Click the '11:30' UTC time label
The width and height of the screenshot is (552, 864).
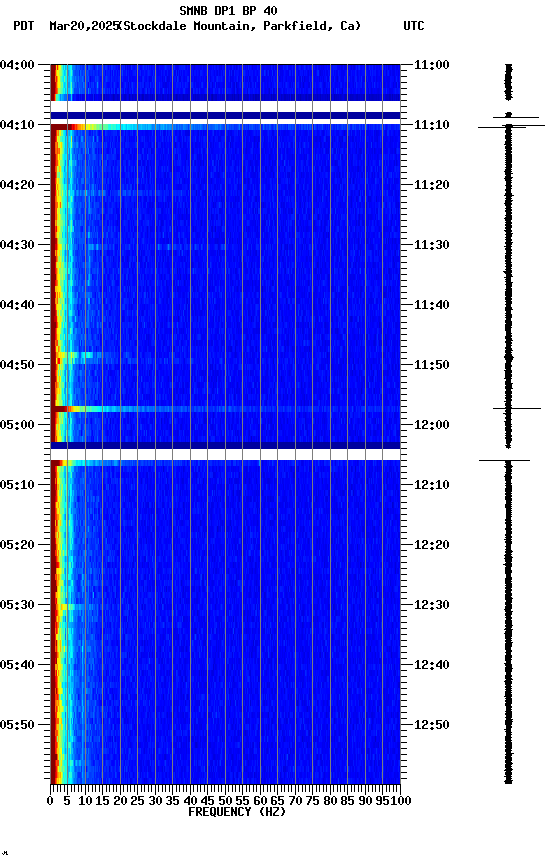point(432,245)
